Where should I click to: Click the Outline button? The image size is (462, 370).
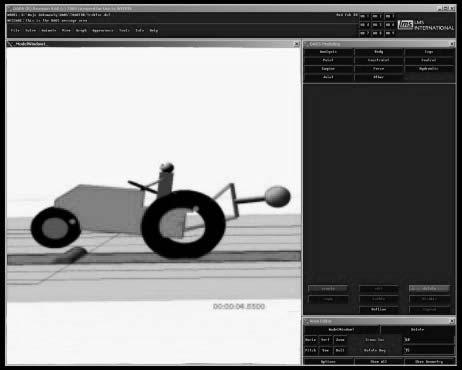(x=379, y=309)
